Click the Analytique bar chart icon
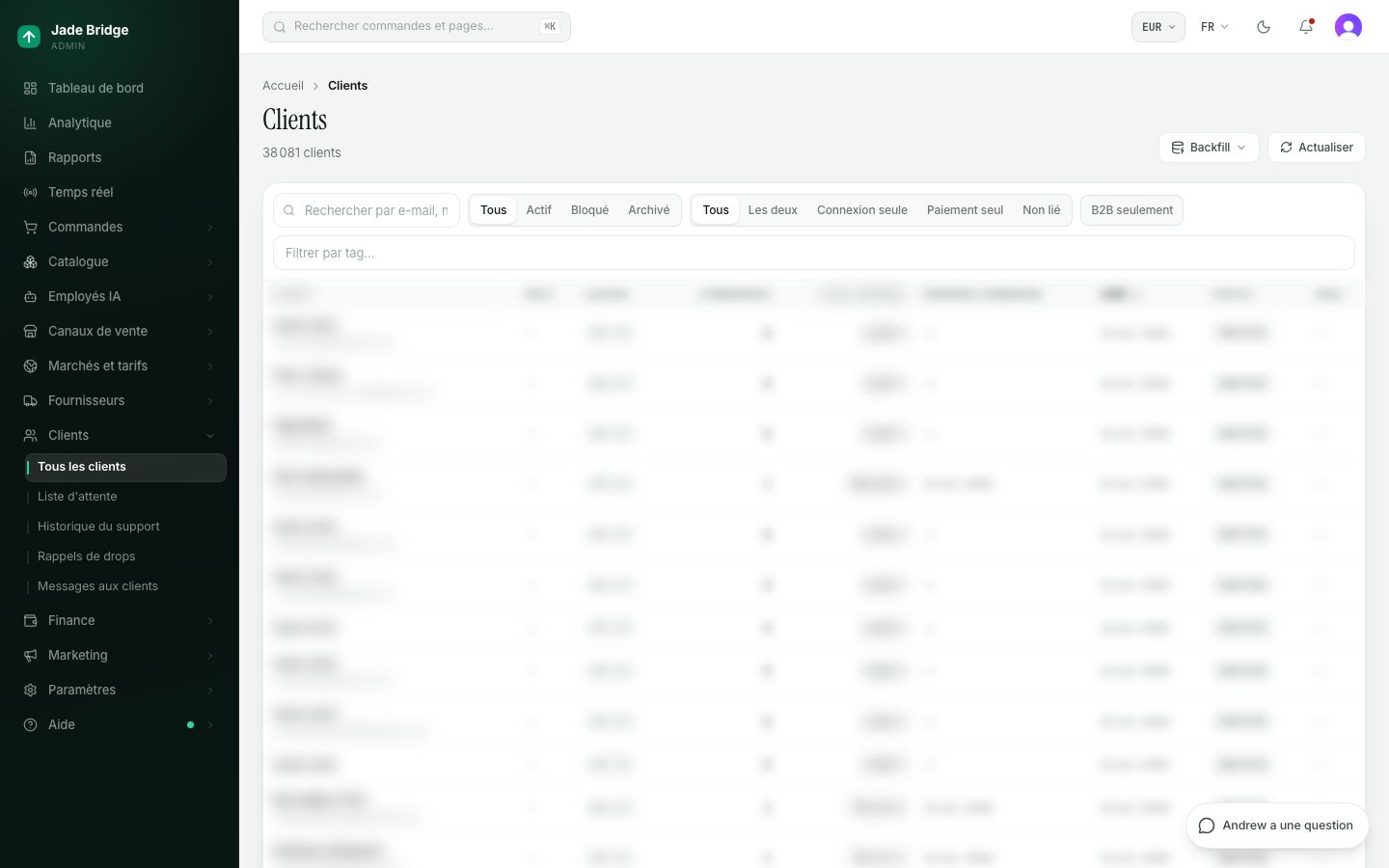1389x868 pixels. tap(30, 122)
